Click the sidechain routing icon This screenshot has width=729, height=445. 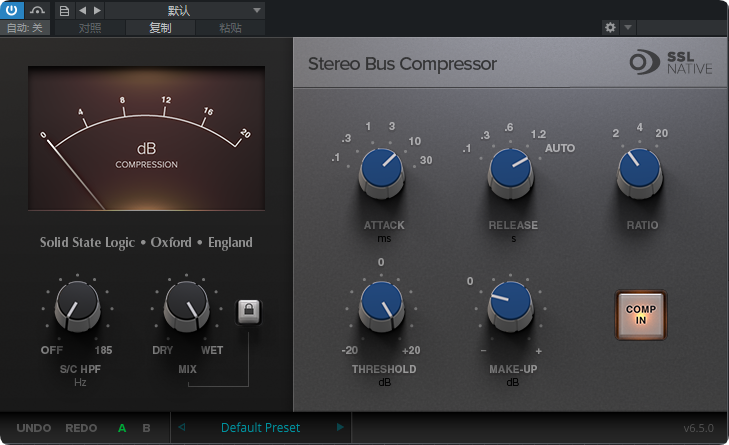pyautogui.click(x=37, y=10)
